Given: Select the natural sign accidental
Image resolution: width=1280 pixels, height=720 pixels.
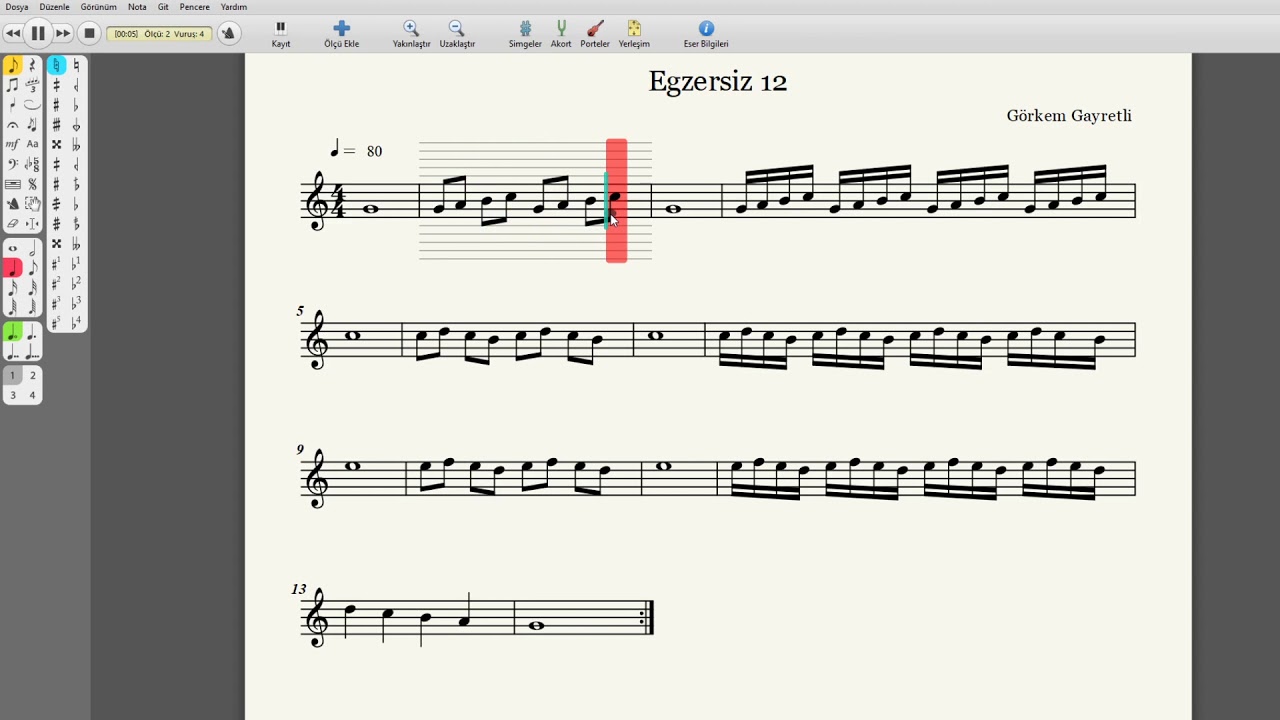Looking at the screenshot, I should tap(76, 66).
